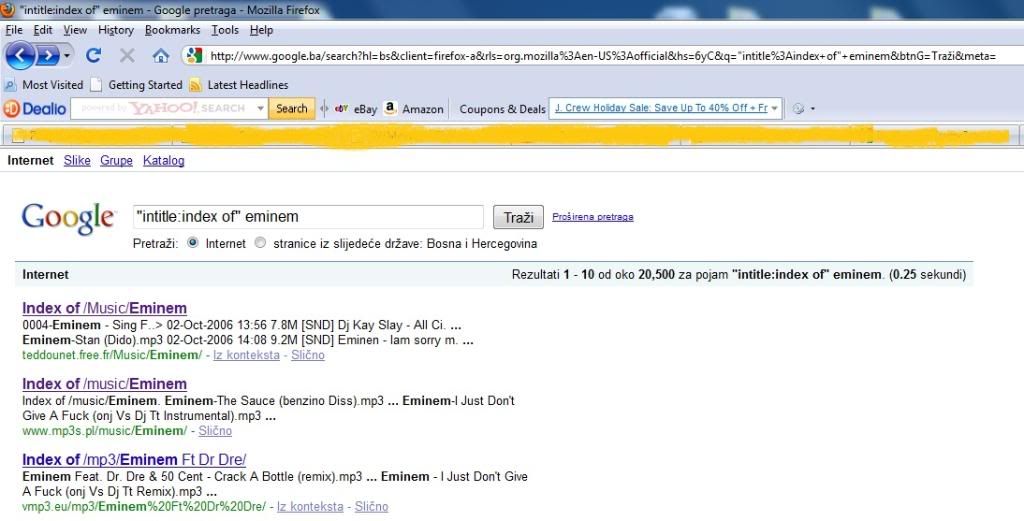The image size is (1024, 521).
Task: Click the teddounet.free.fr/Music/Eminem/ URL text
Action: [x=112, y=355]
